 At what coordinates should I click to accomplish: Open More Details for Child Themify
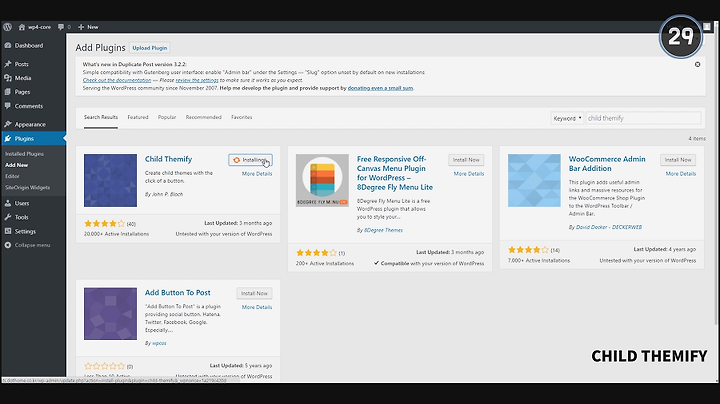[x=257, y=174]
